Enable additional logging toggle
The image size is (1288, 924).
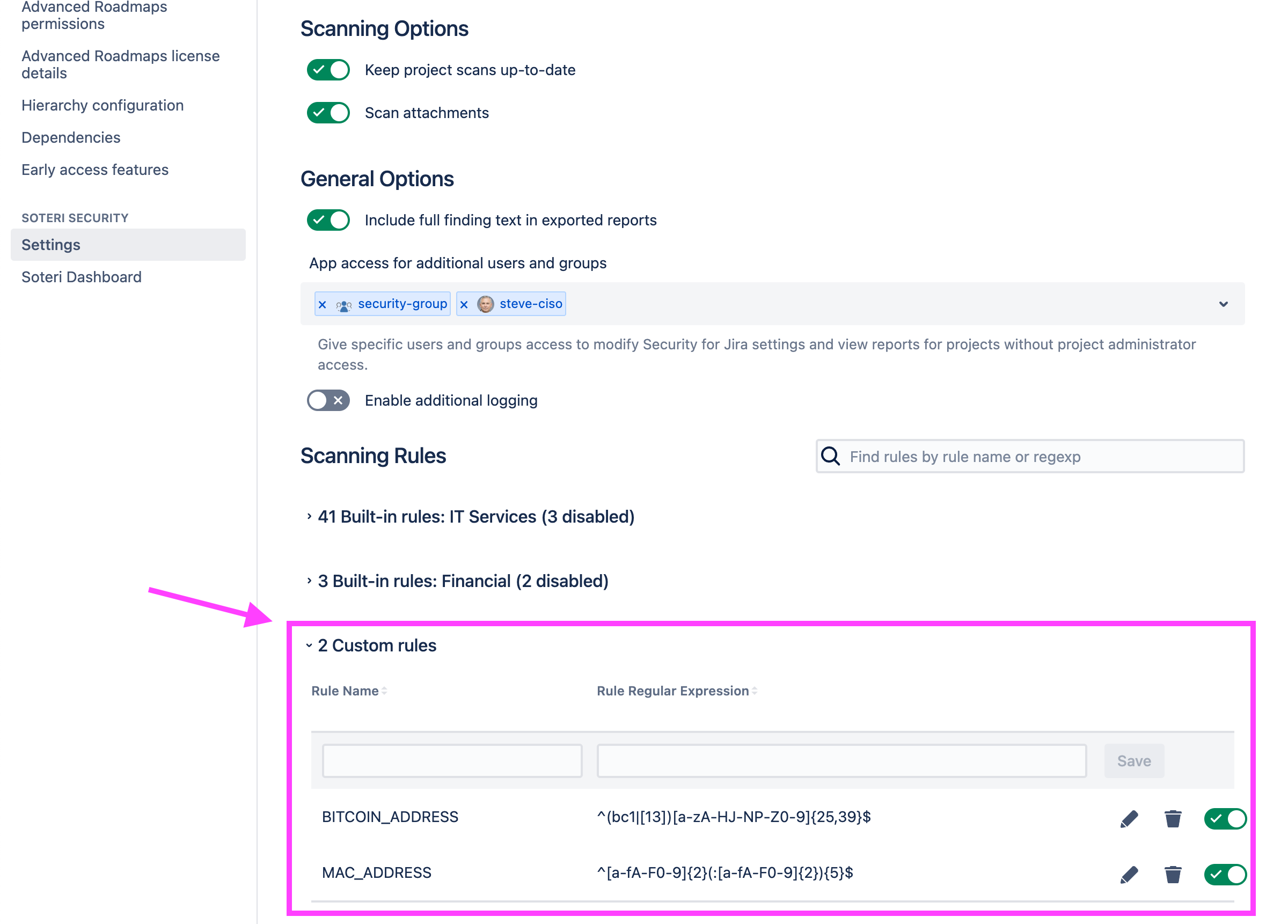click(x=328, y=400)
